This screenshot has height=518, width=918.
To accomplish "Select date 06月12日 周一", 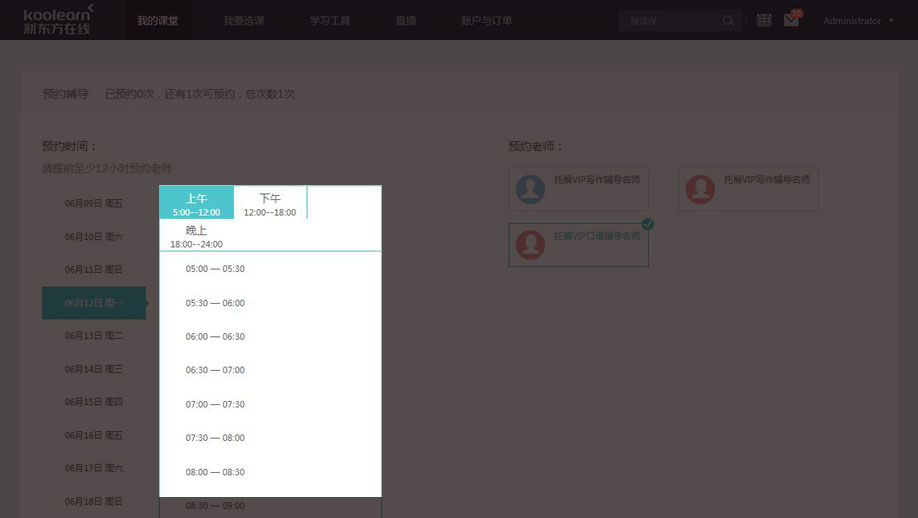I will [x=94, y=303].
